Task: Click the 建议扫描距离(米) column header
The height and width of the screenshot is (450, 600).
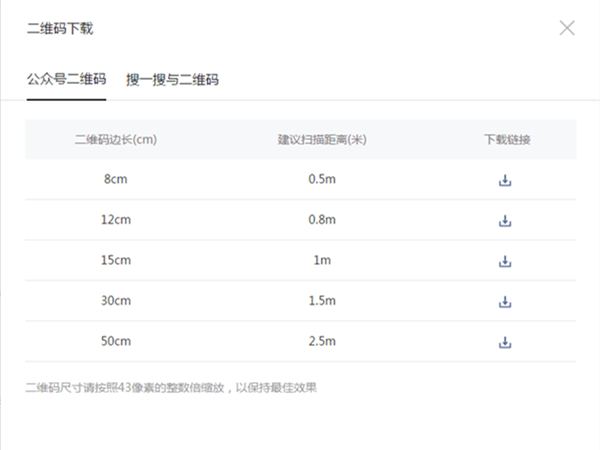Action: click(x=322, y=140)
